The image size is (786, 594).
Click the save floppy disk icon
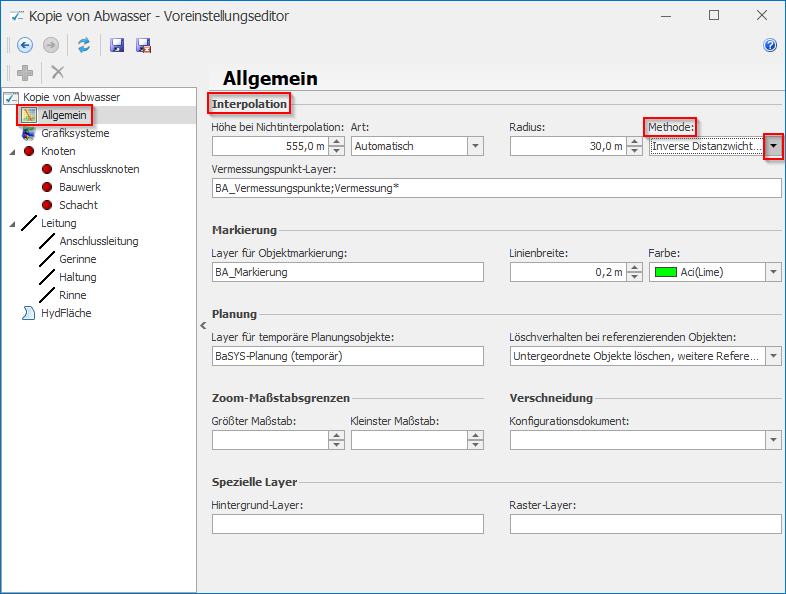click(117, 45)
